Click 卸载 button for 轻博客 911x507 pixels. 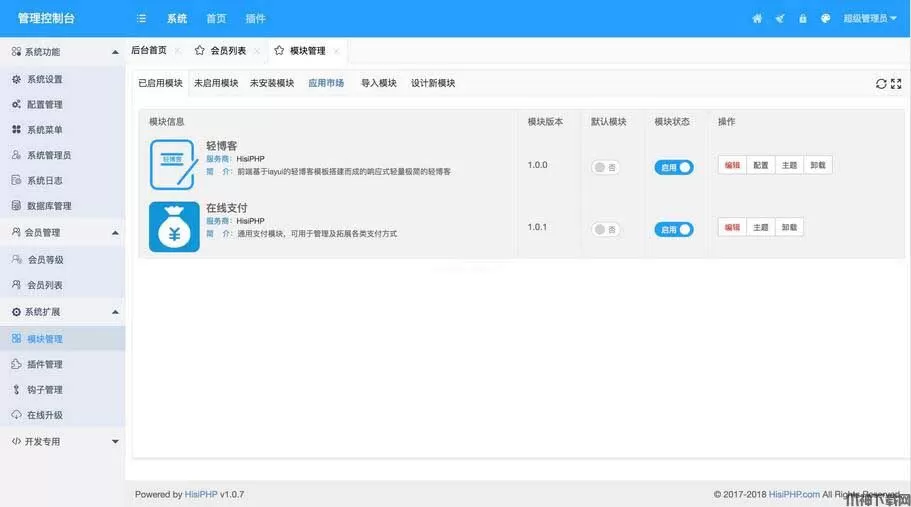pyautogui.click(x=818, y=165)
